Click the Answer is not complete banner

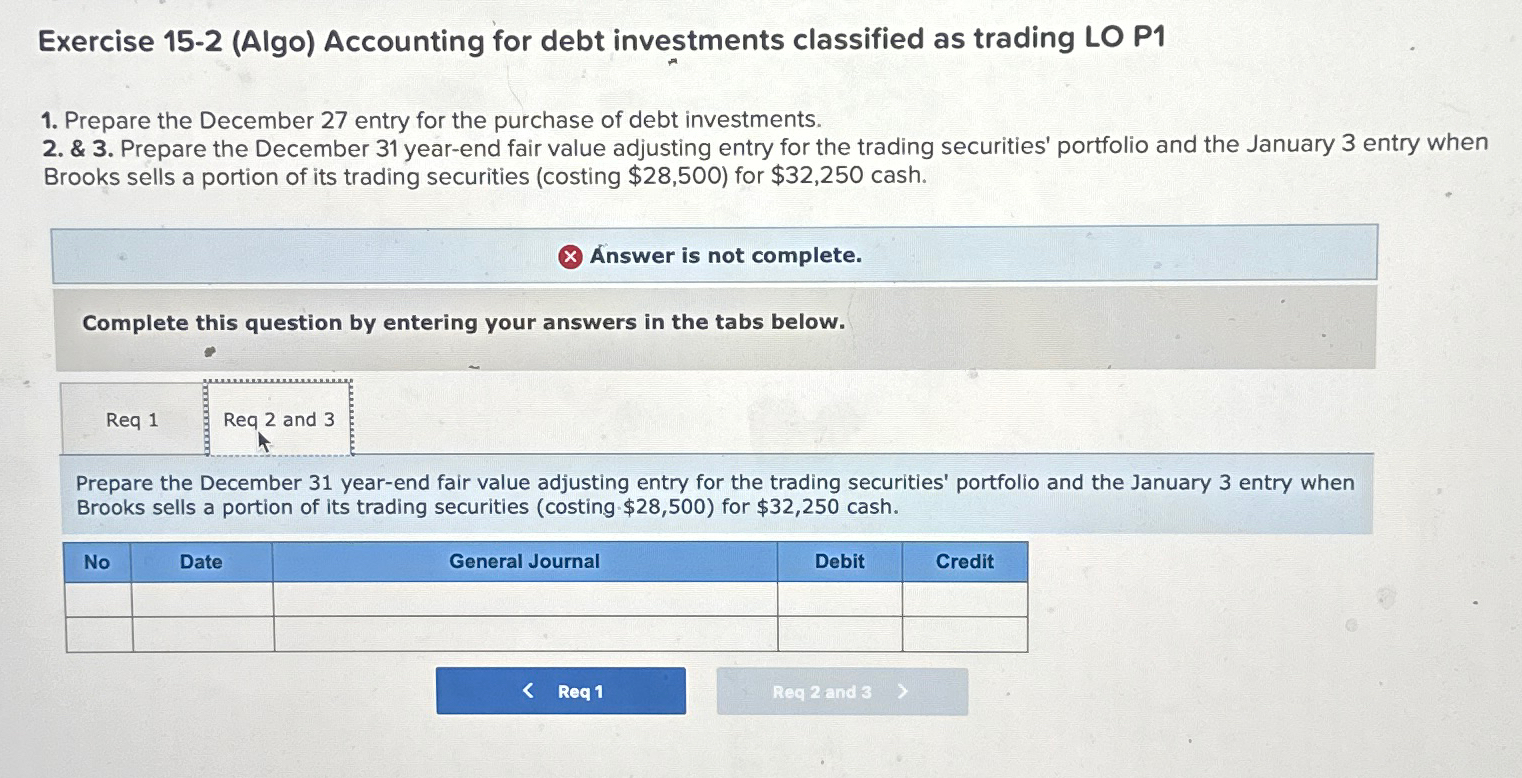[714, 256]
